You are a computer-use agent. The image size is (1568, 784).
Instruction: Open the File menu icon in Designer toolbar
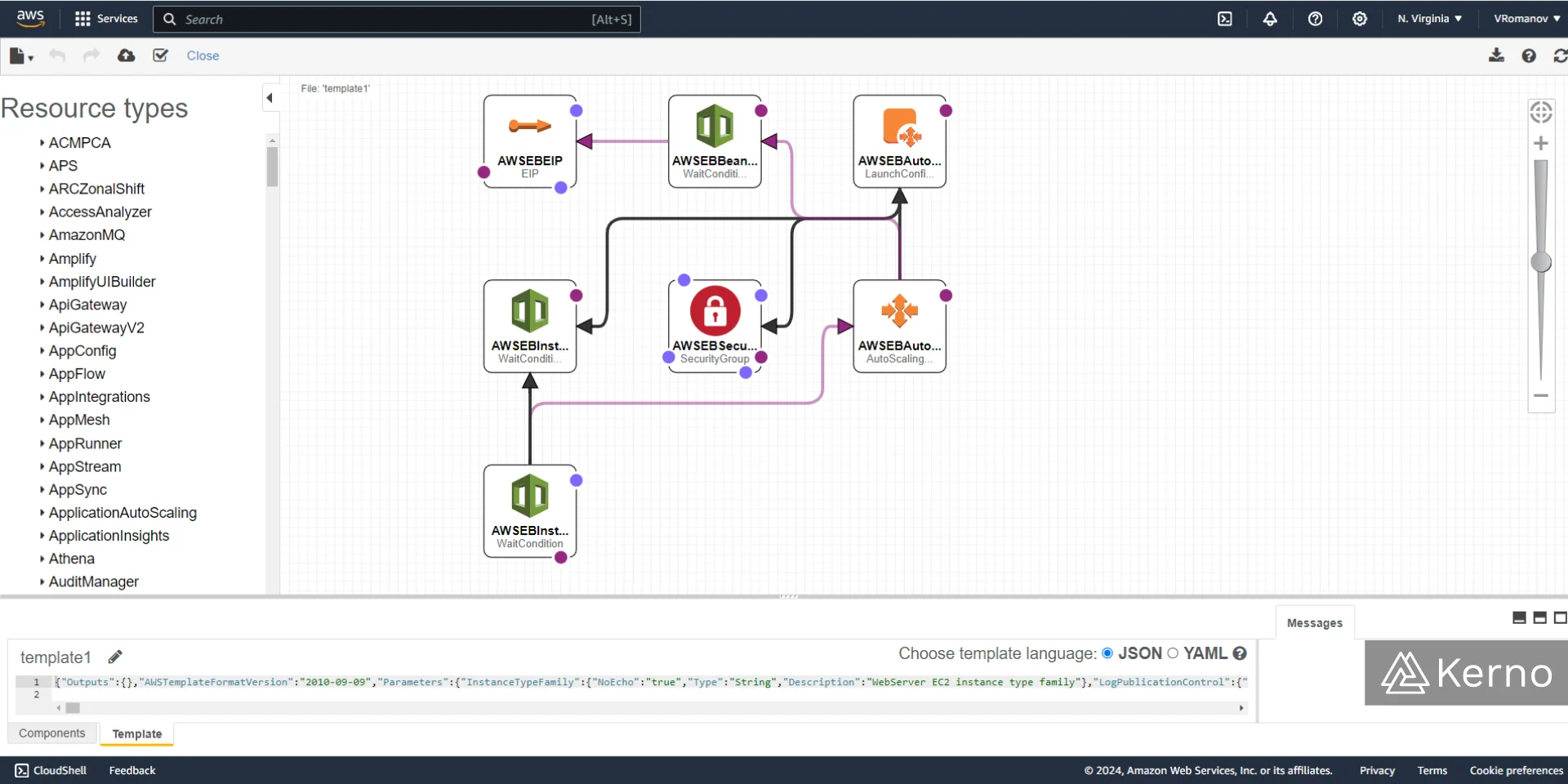point(20,56)
